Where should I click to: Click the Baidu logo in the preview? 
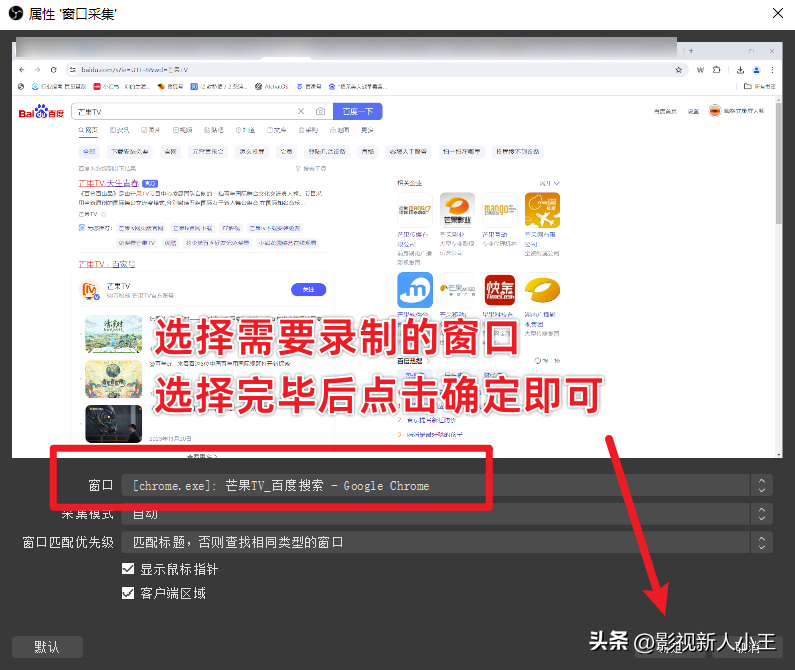tap(41, 112)
